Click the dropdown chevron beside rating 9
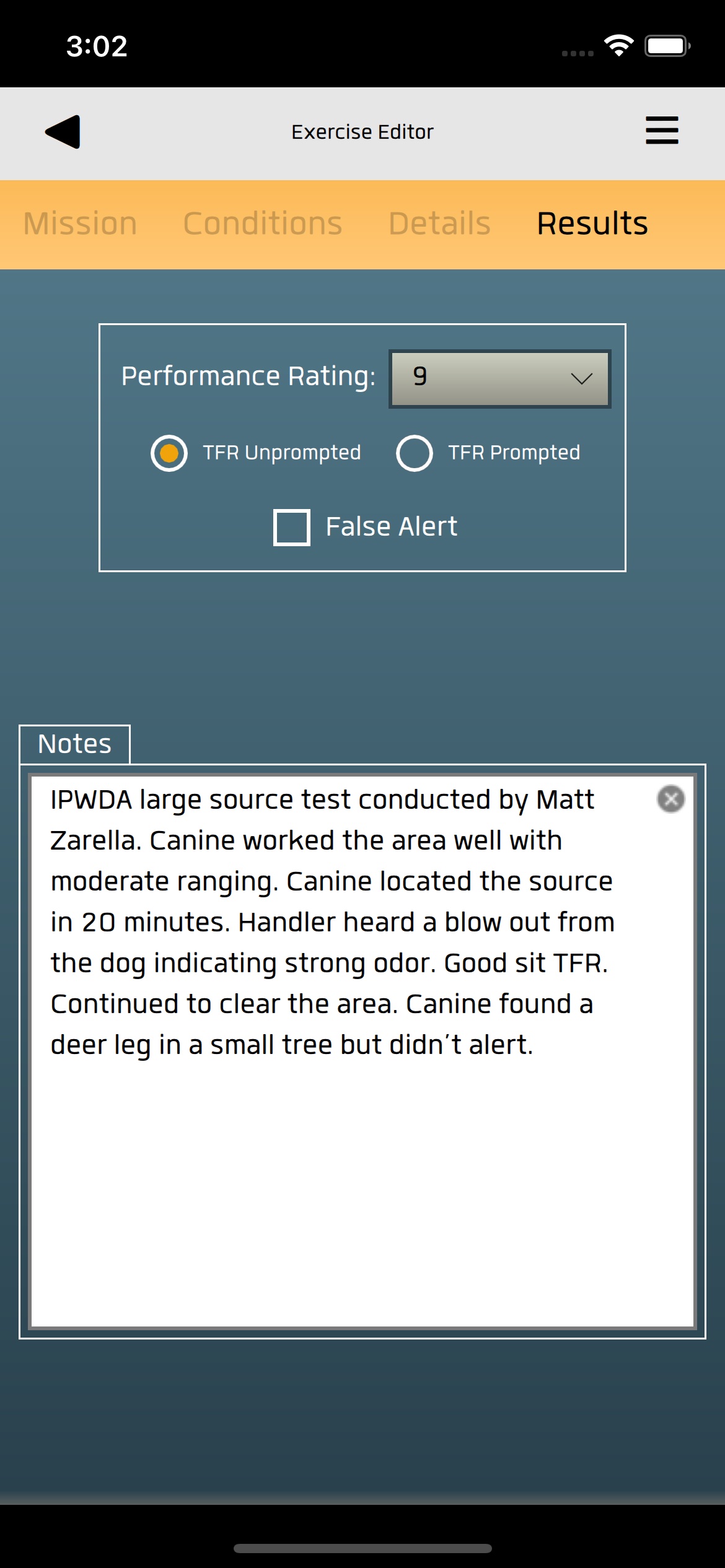Screen dimensions: 725x1568 tap(581, 378)
